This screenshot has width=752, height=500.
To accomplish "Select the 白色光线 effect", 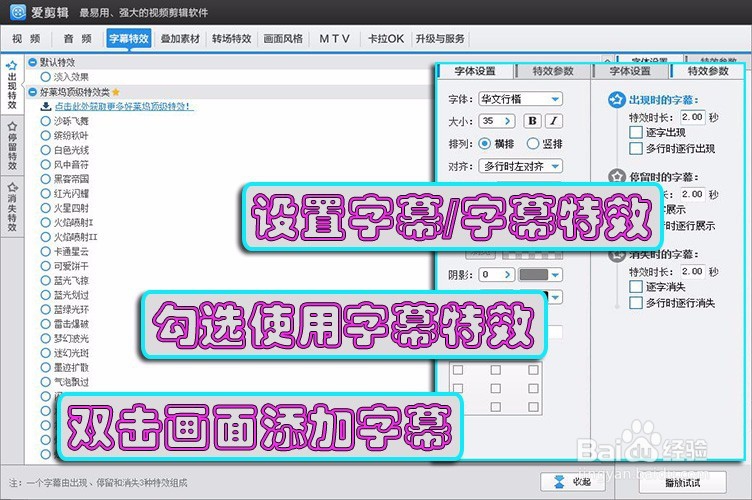I will 46,150.
